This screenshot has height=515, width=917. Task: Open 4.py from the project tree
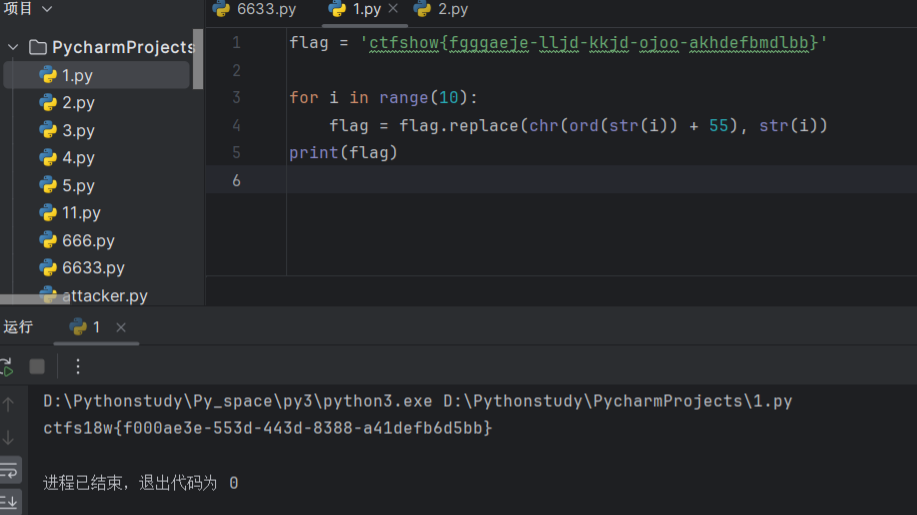pos(78,158)
